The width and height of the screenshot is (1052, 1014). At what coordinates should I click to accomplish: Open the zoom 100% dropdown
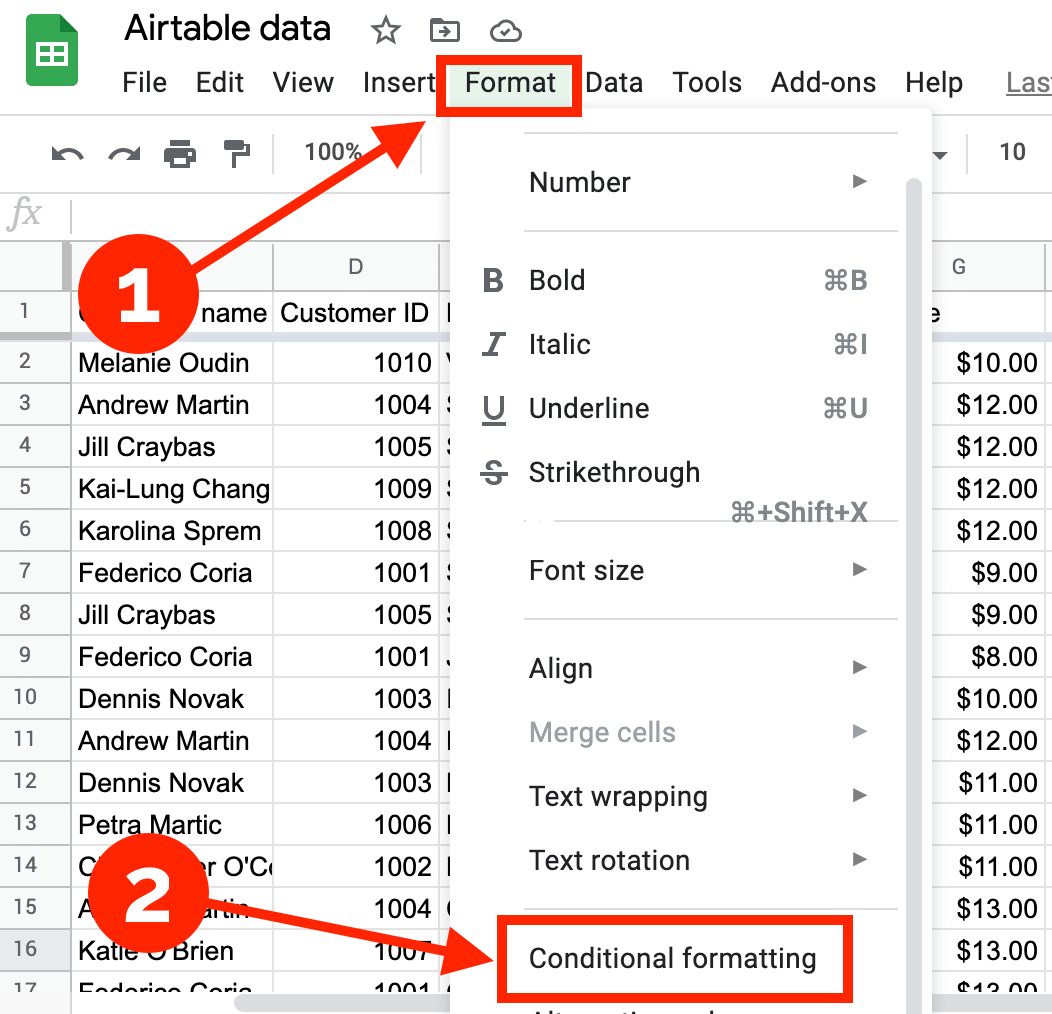coord(334,152)
